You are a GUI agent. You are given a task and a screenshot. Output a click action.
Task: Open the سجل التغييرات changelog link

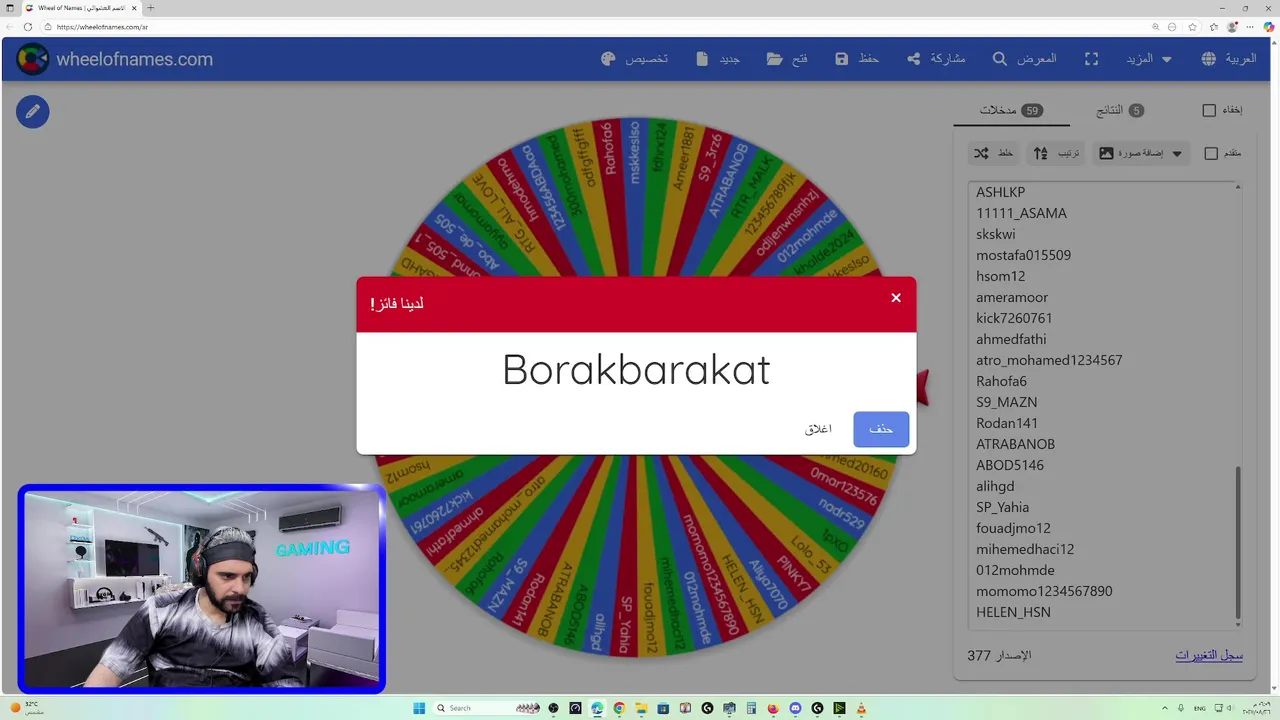coord(1209,655)
